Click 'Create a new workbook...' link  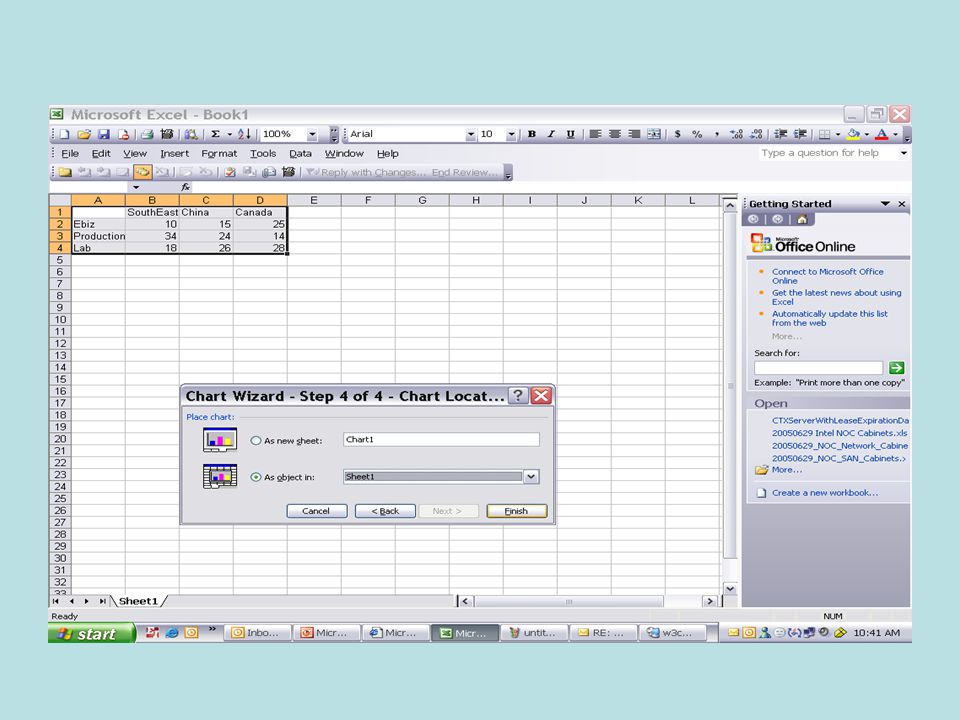click(x=824, y=493)
